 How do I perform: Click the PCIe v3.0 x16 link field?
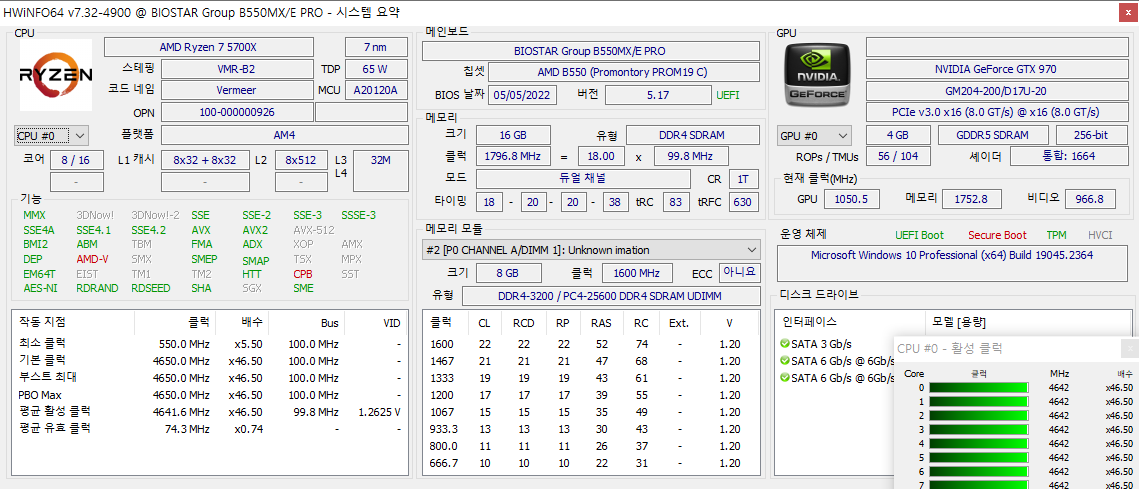pyautogui.click(x=995, y=113)
